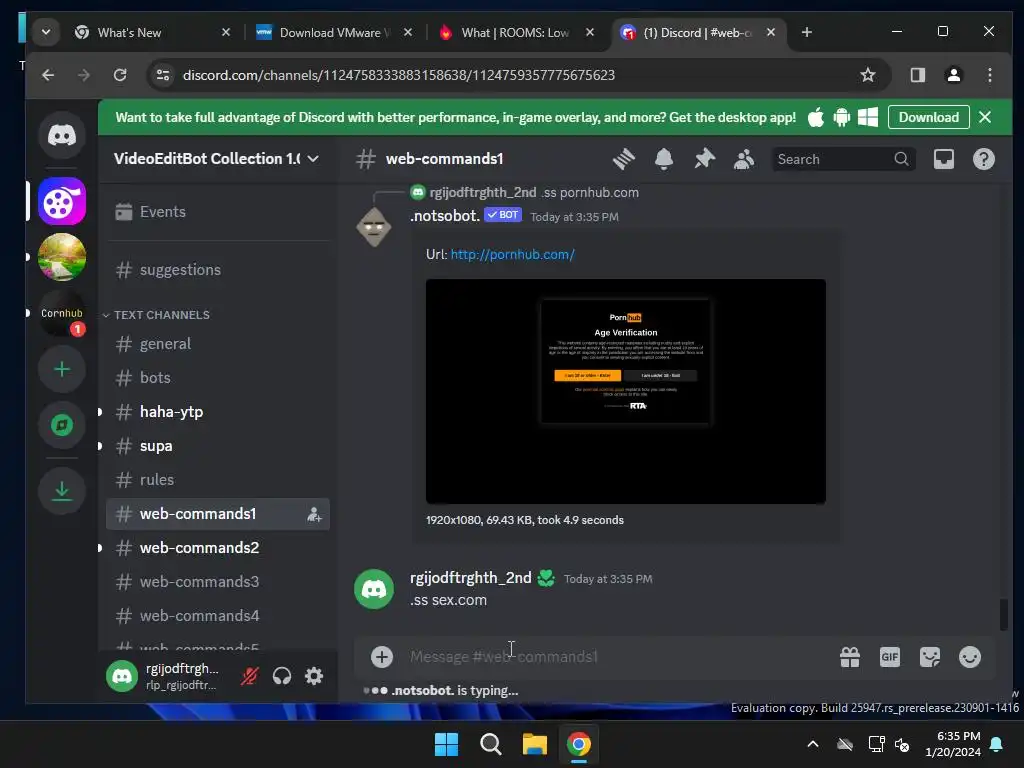Image resolution: width=1024 pixels, height=768 pixels.
Task: Open the haha-ytp channel
Action: click(218, 411)
